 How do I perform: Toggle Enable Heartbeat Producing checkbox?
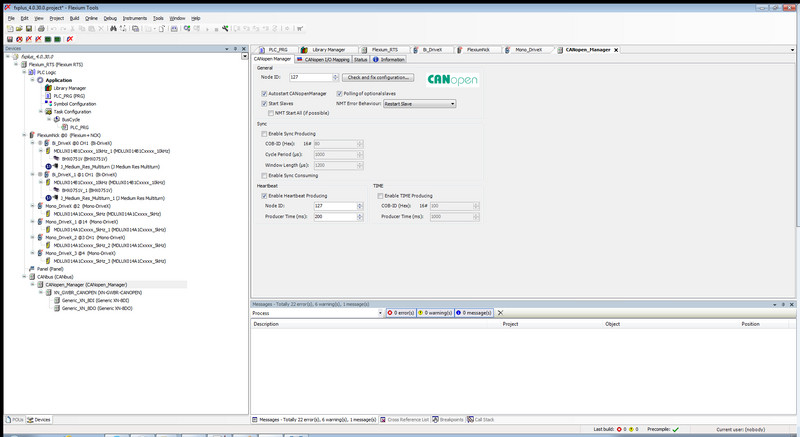pyautogui.click(x=265, y=196)
